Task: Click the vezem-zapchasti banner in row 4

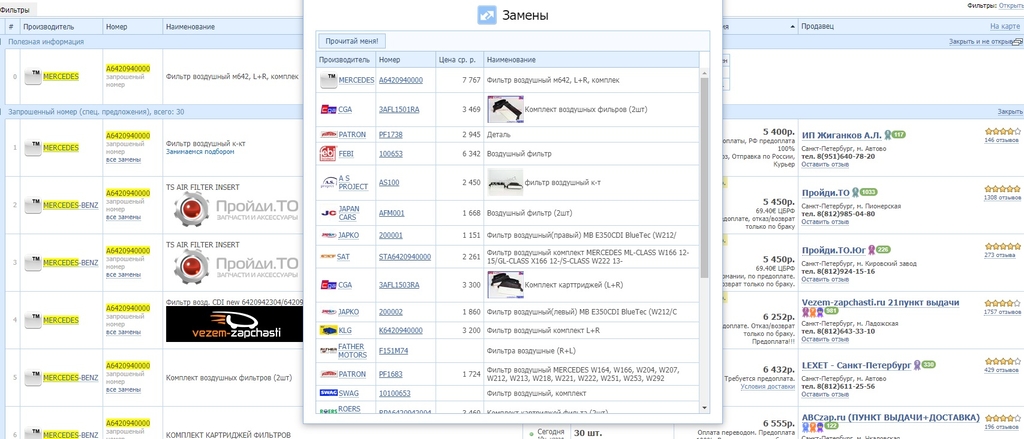Action: tap(234, 324)
